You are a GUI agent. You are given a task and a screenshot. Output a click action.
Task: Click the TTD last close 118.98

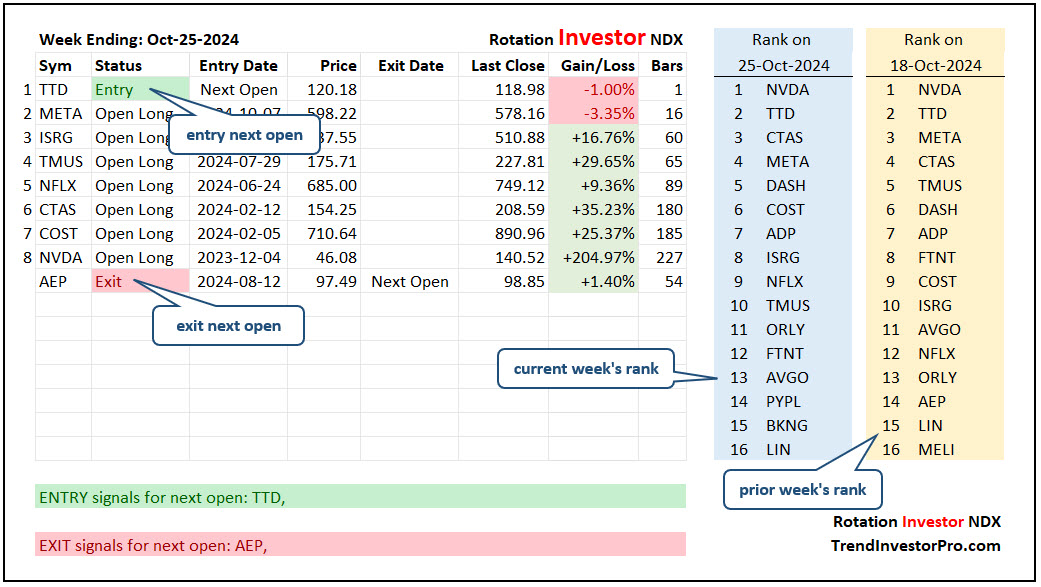[x=520, y=90]
